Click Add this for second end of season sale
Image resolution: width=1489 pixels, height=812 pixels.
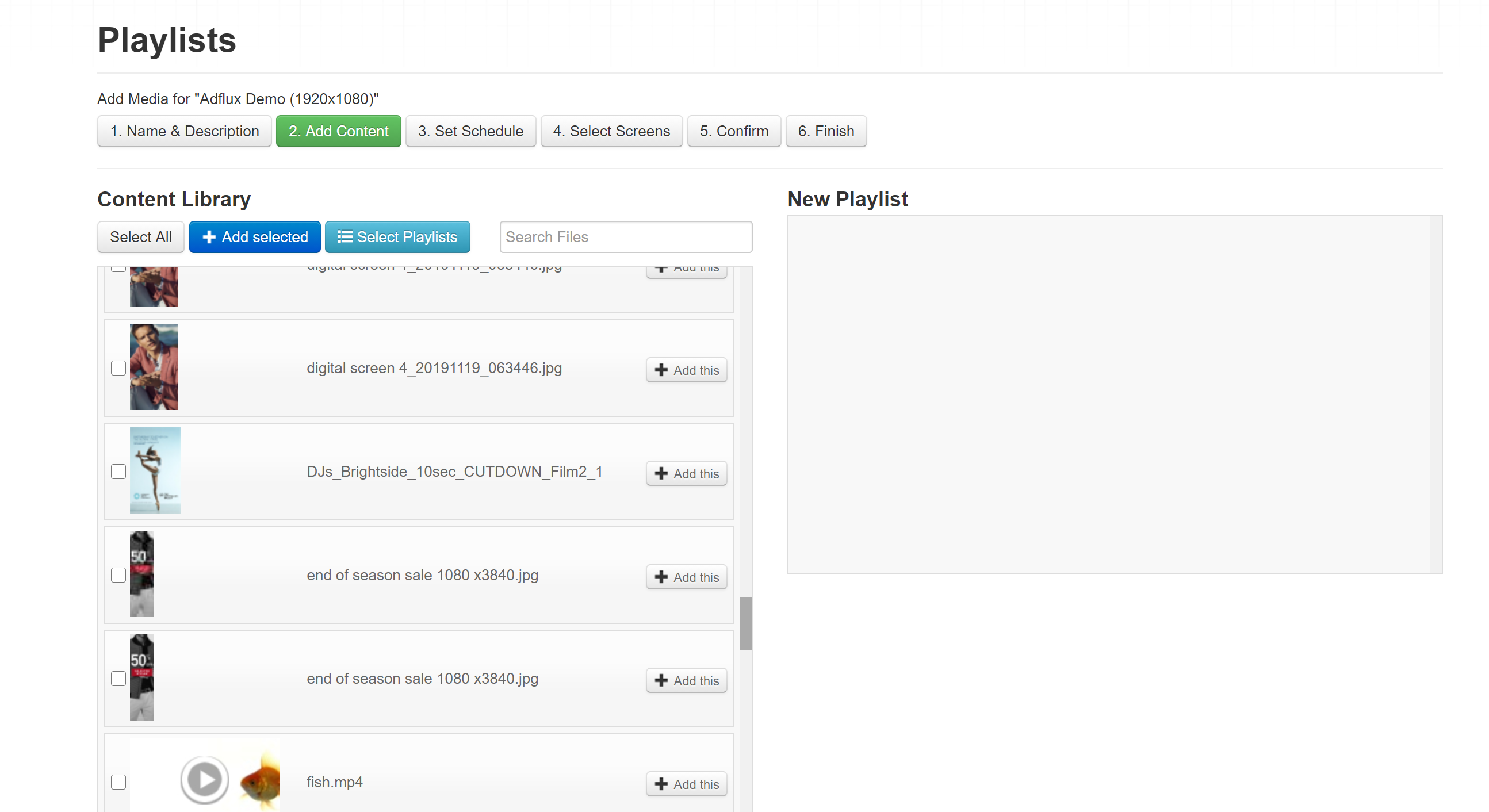tap(686, 681)
